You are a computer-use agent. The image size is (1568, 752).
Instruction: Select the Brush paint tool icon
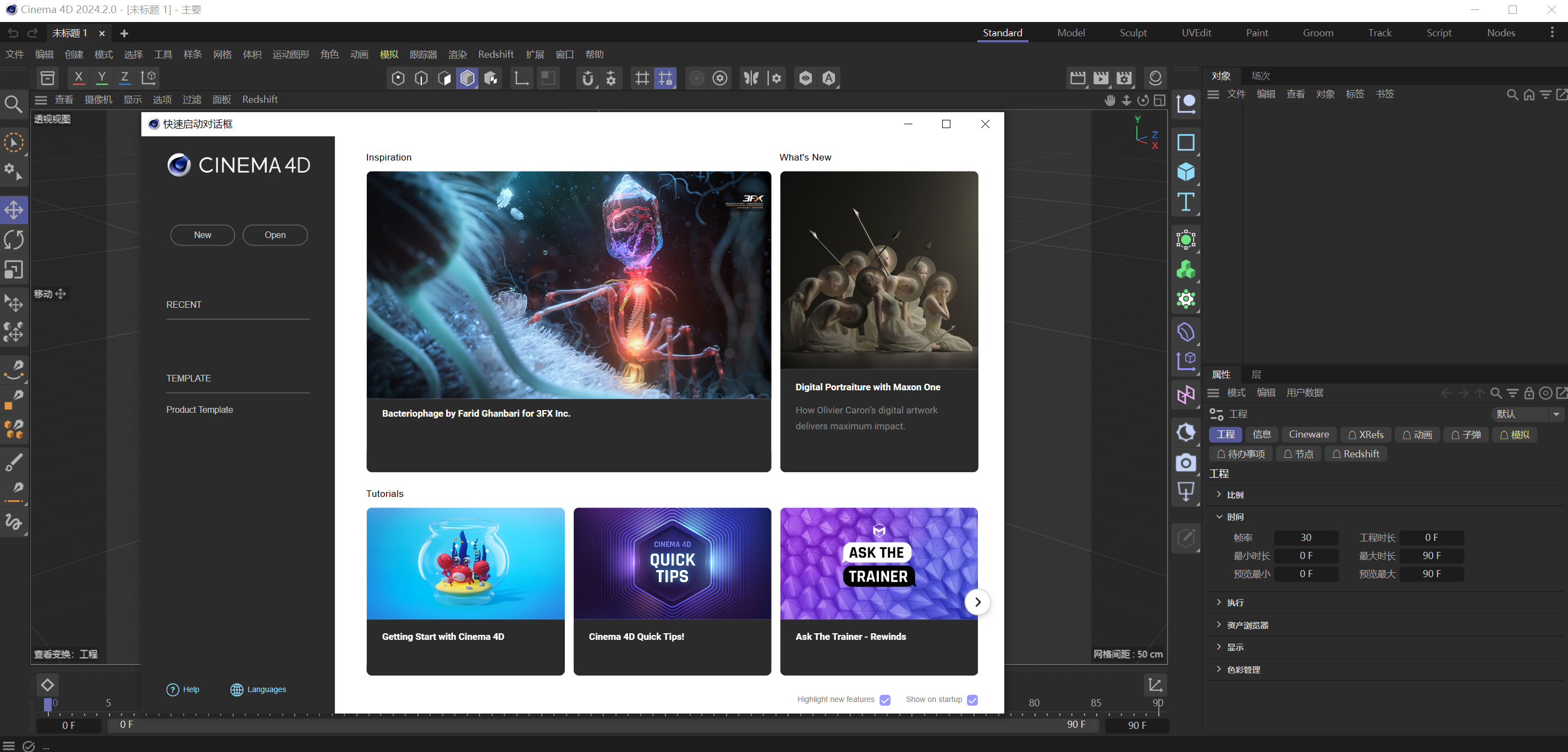14,462
